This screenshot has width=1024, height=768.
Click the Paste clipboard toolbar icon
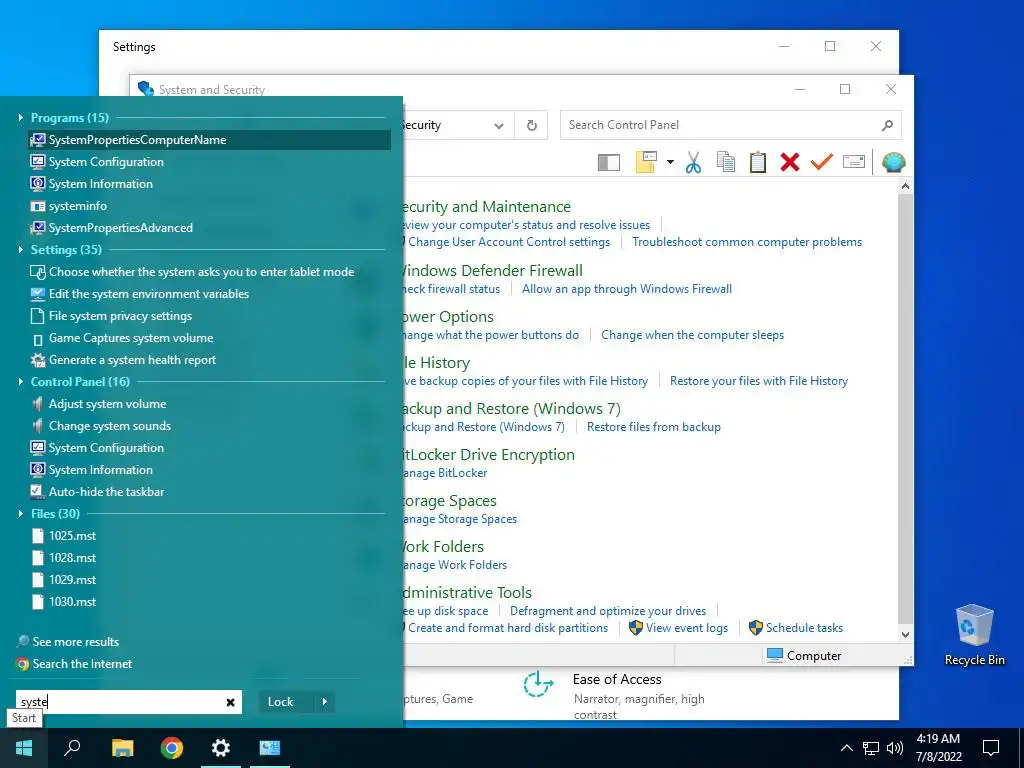pyautogui.click(x=758, y=162)
